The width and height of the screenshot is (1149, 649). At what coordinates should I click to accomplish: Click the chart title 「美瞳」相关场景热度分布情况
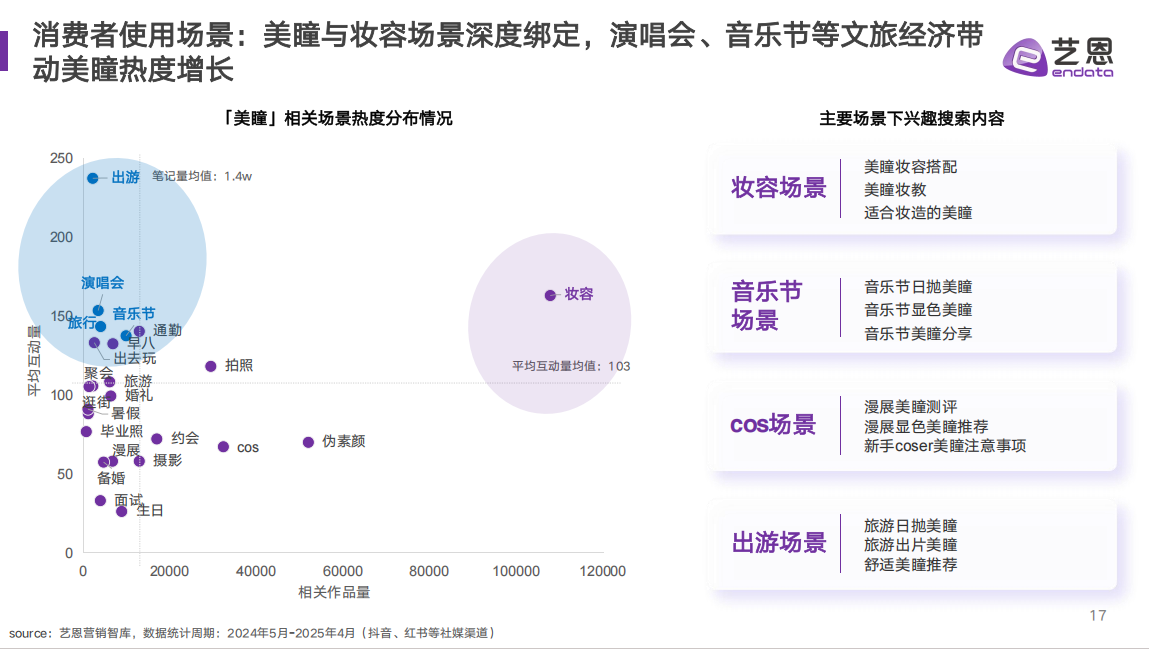click(339, 118)
